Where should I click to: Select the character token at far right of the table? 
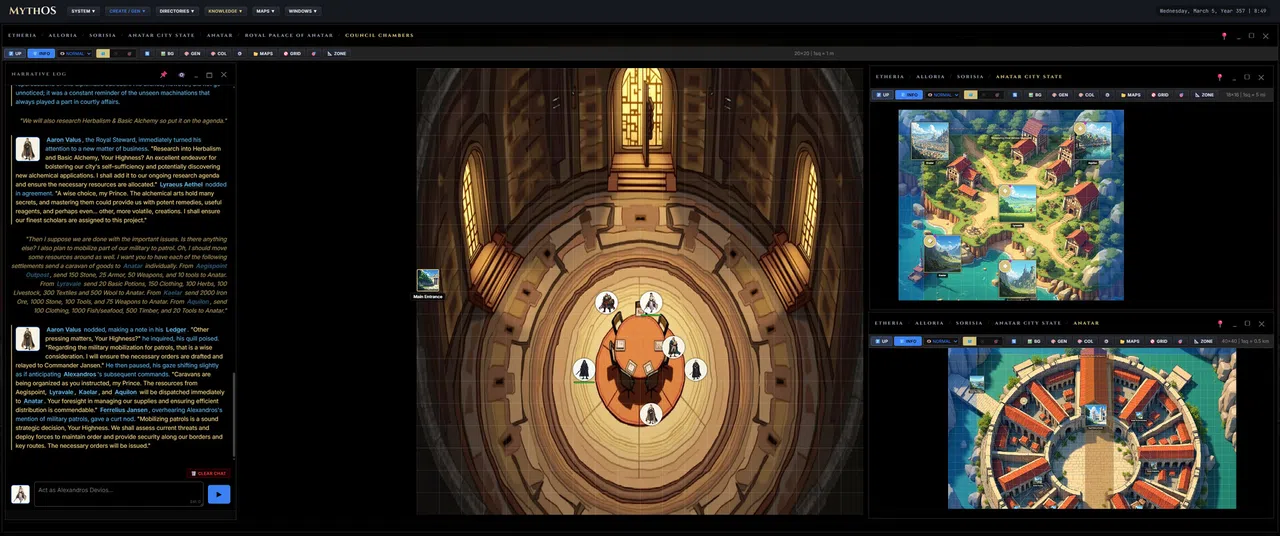(695, 370)
